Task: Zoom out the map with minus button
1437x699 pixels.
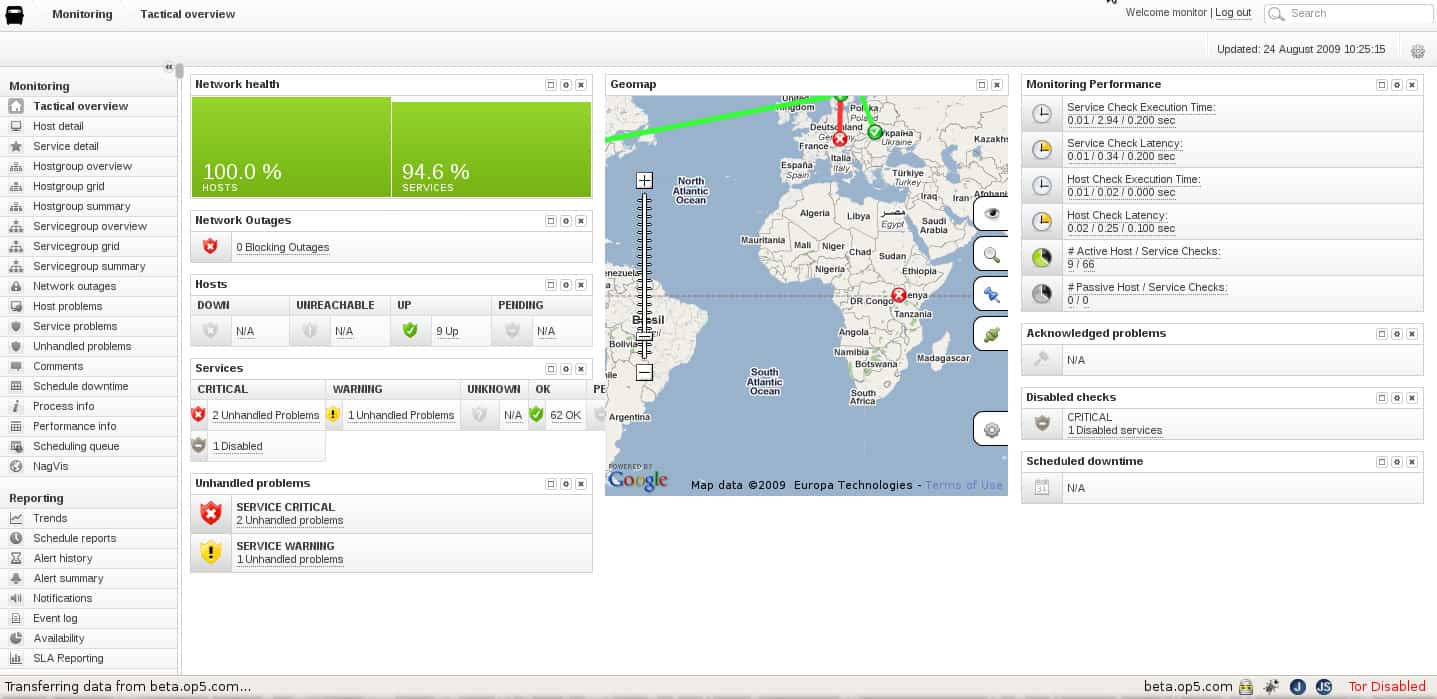Action: pyautogui.click(x=644, y=372)
